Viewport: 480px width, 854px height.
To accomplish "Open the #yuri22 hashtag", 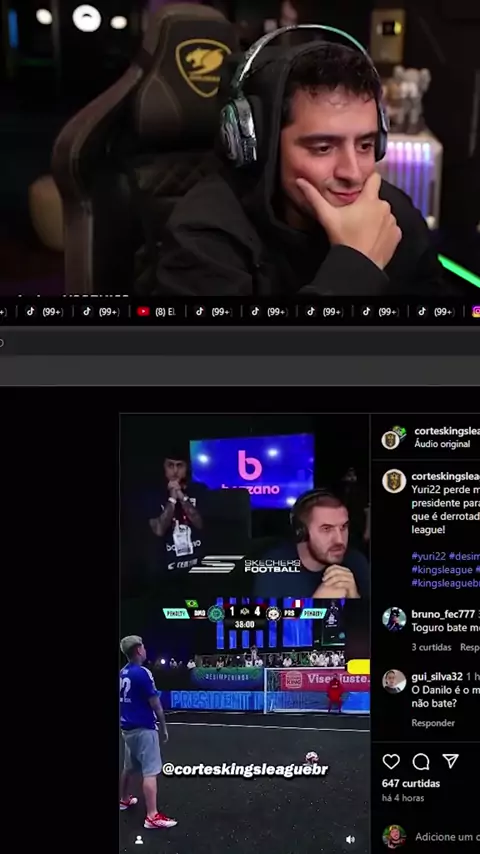I will coord(428,556).
